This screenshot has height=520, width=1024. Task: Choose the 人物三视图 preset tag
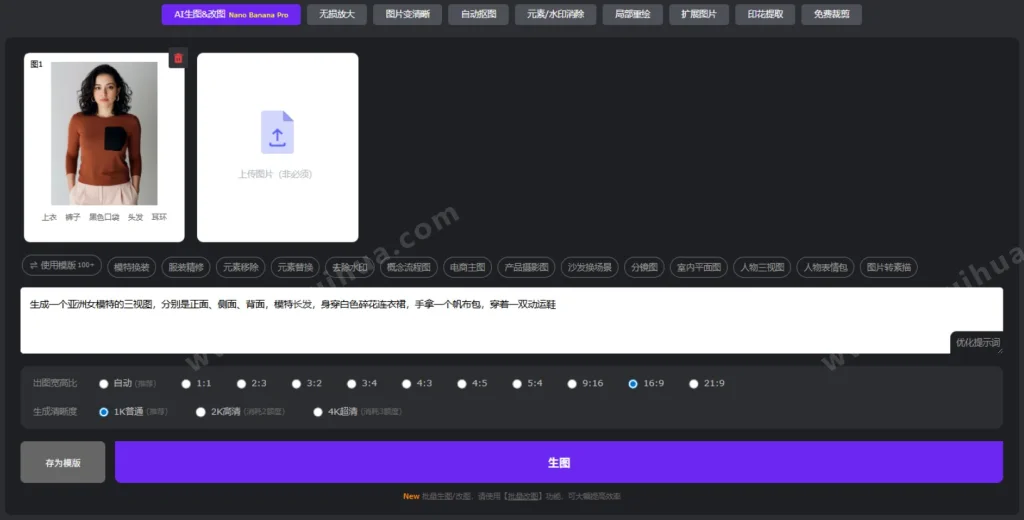[x=761, y=267]
